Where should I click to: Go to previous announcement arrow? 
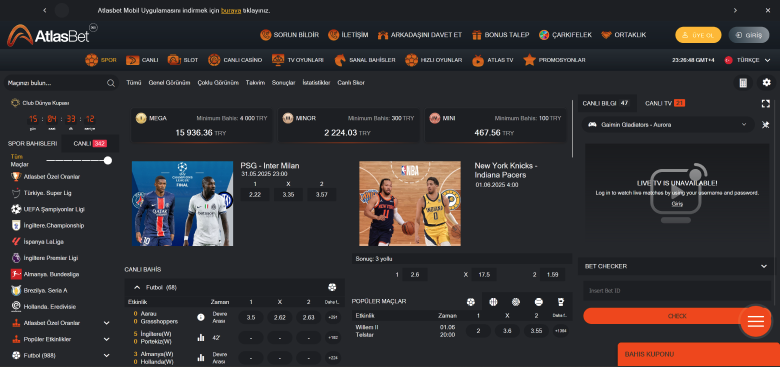45,10
